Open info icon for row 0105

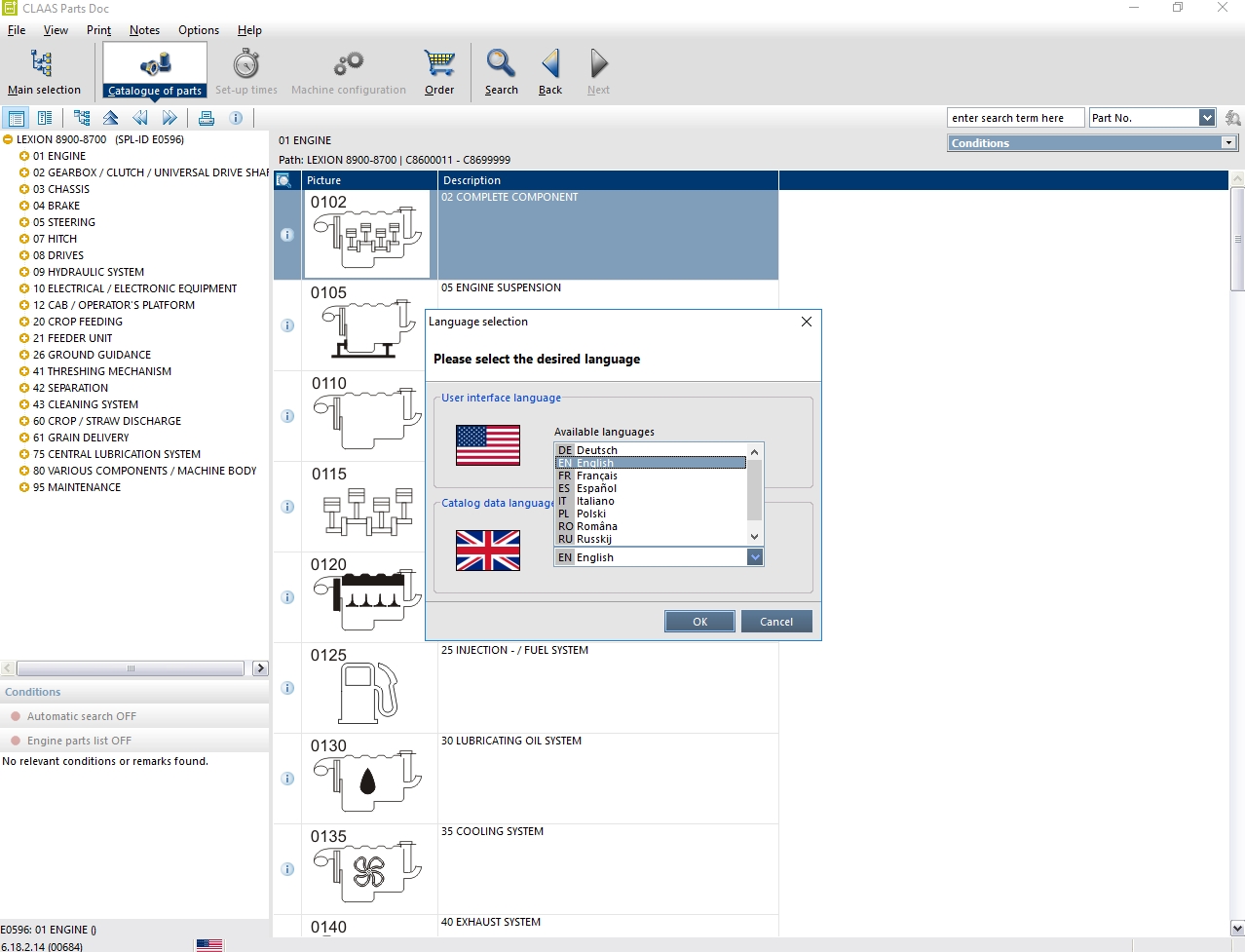coord(287,325)
